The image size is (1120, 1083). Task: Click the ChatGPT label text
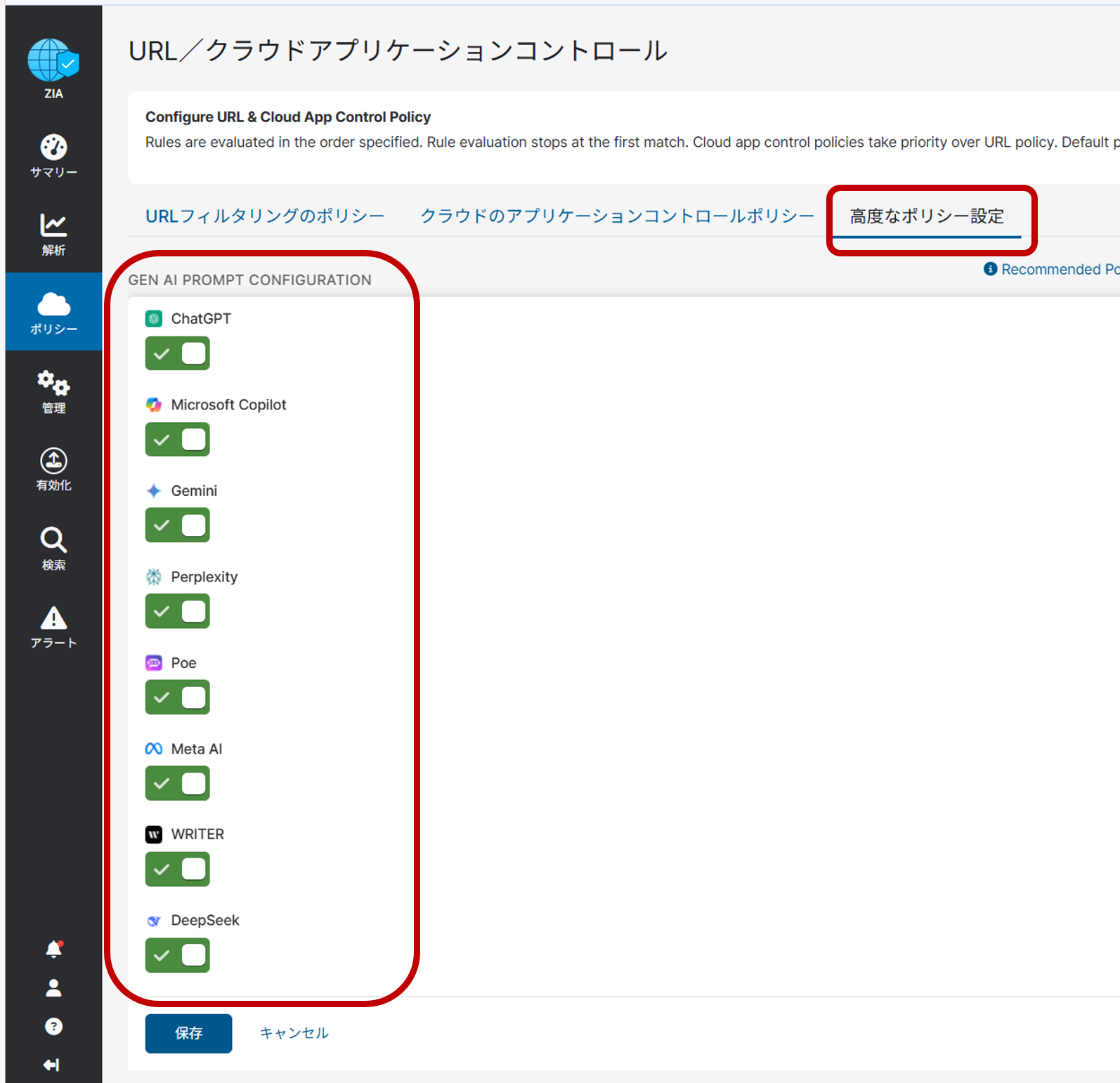201,319
